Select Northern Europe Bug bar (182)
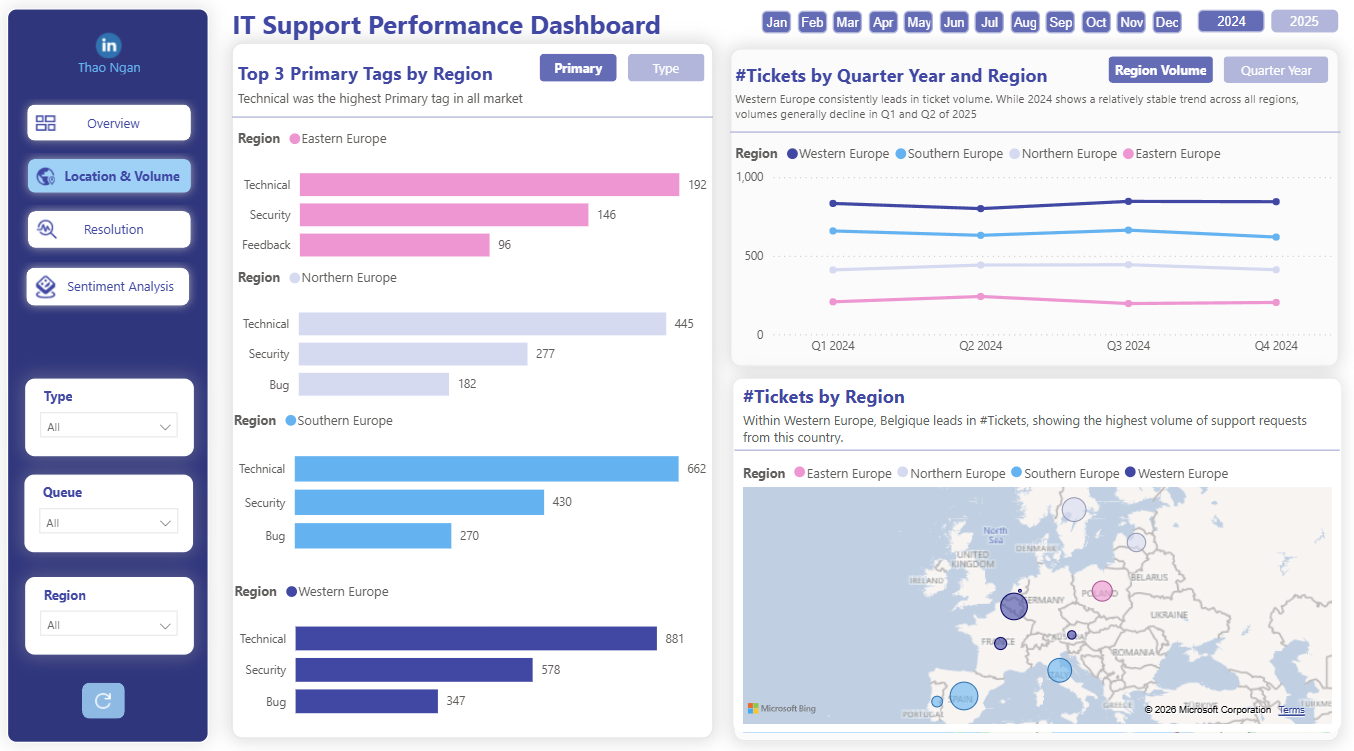1354x751 pixels. [x=374, y=384]
